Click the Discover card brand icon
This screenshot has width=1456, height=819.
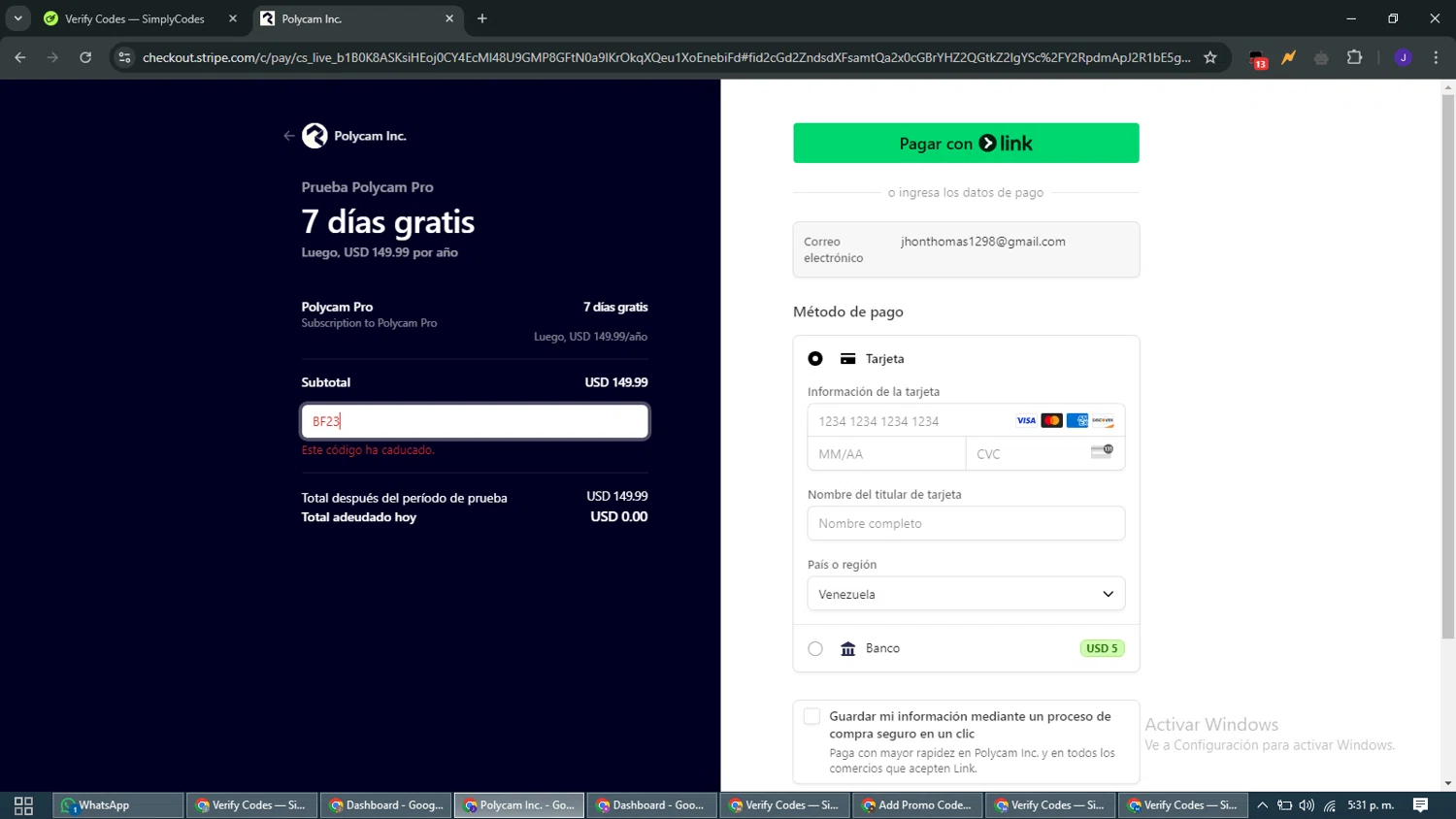(x=1103, y=420)
